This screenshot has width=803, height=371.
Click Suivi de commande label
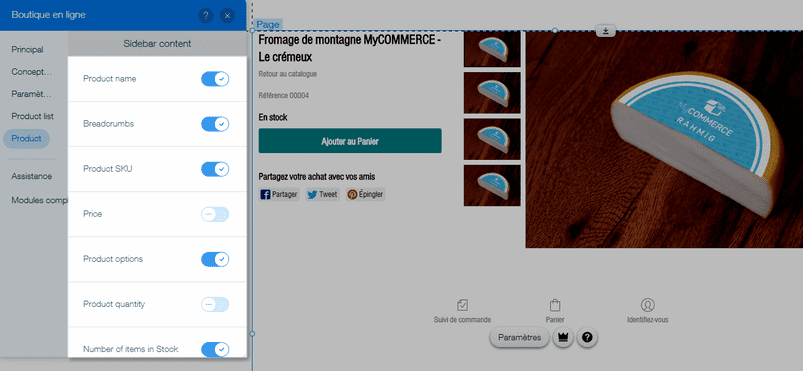pos(462,320)
